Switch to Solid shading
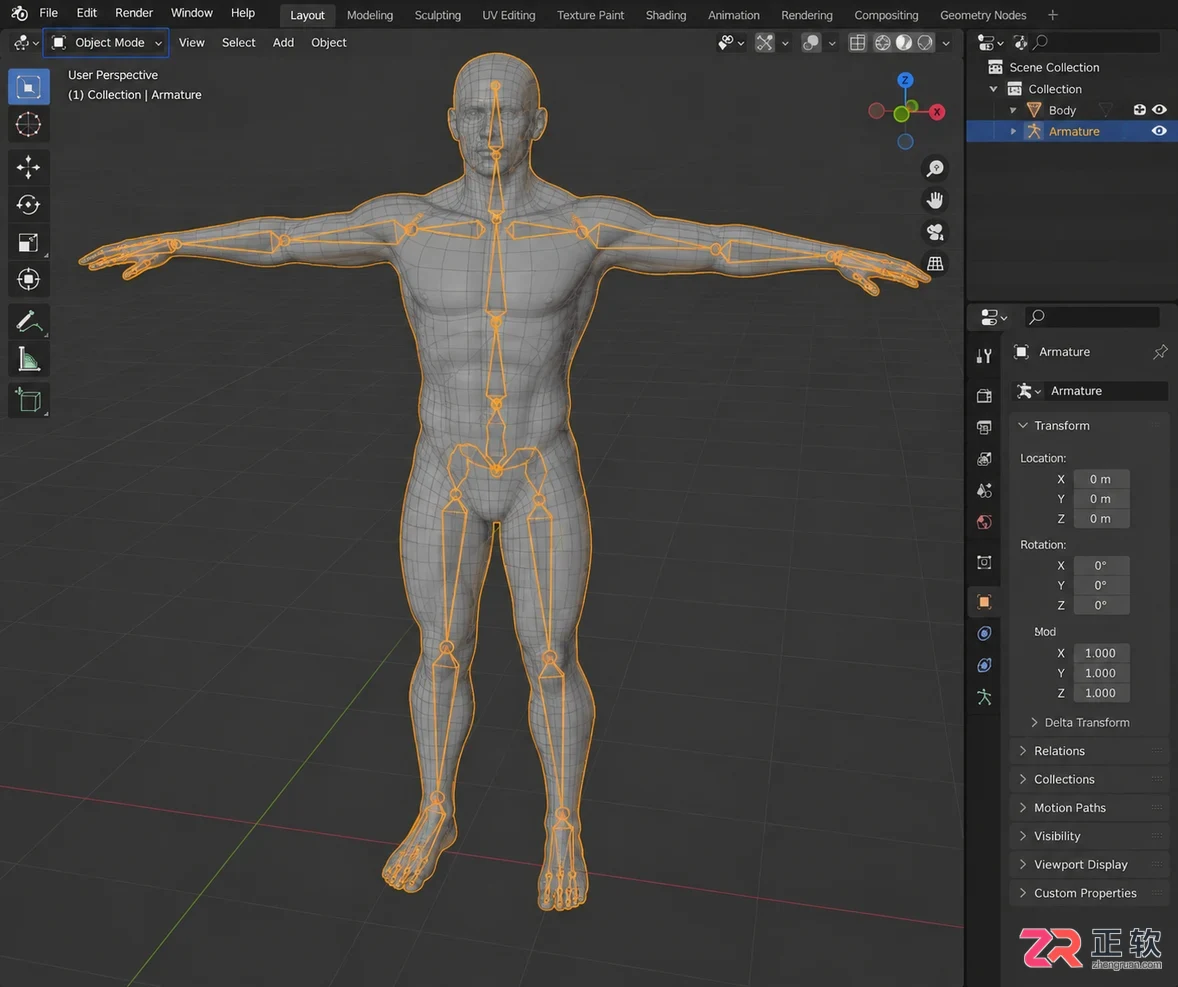 (904, 43)
